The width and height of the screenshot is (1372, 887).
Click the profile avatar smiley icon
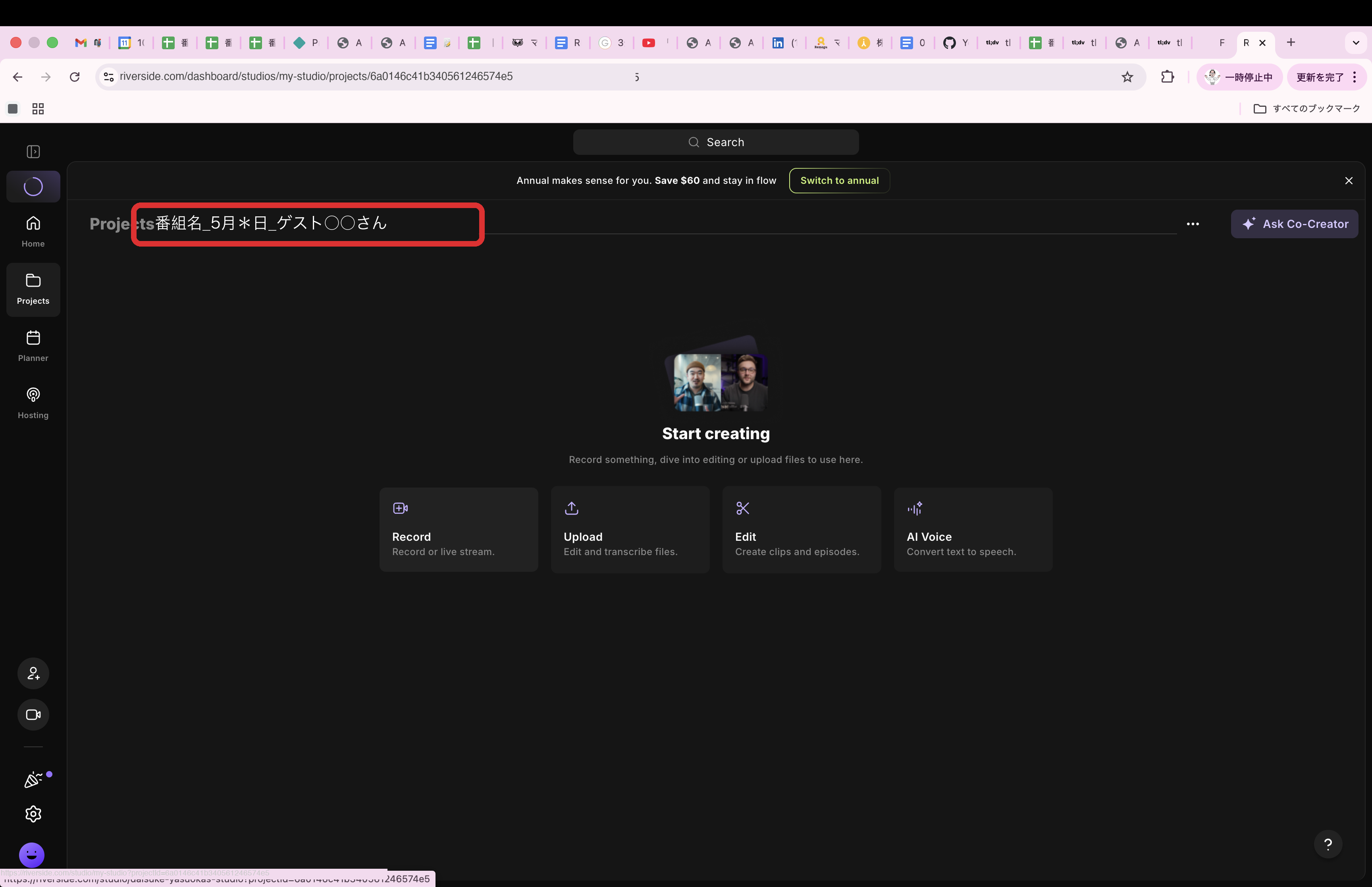pos(32,855)
